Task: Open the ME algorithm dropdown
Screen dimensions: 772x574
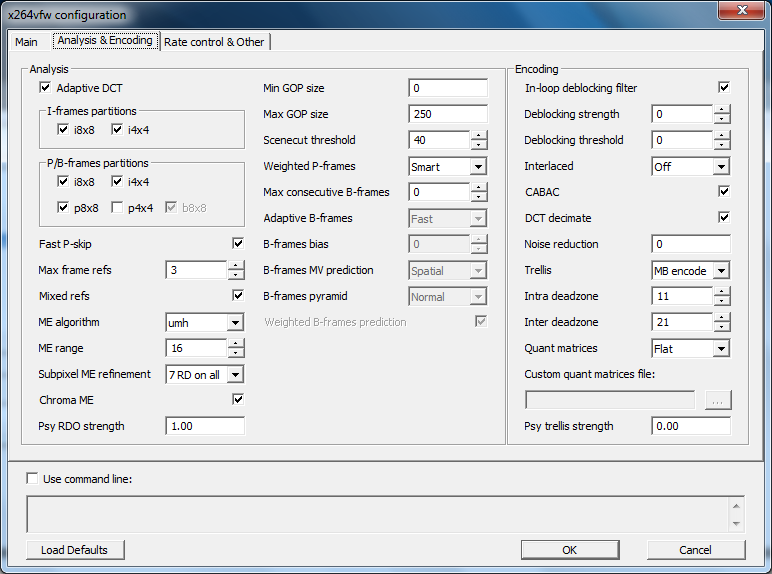Action: [x=235, y=322]
